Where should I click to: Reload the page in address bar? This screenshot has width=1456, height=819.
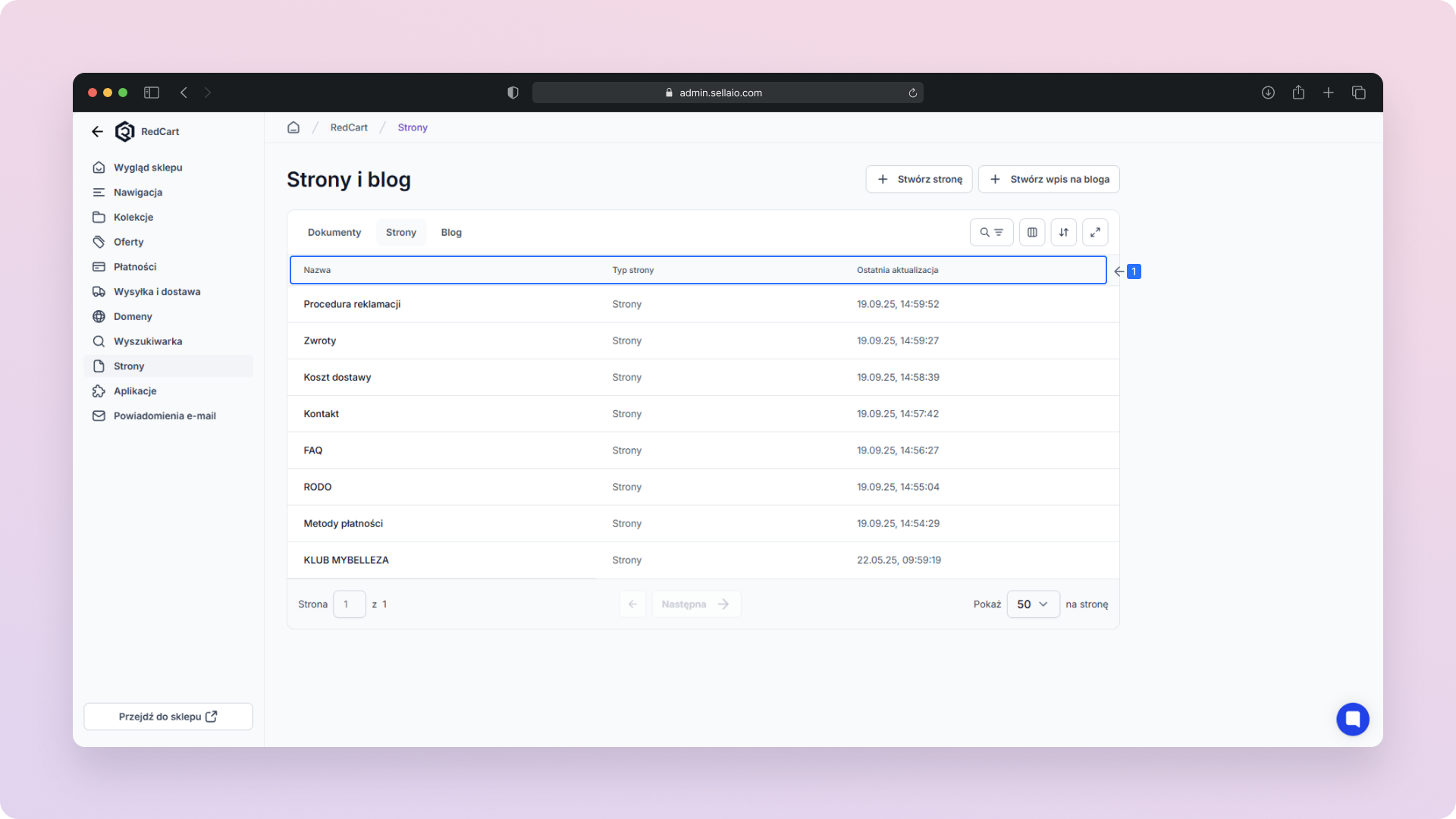pos(912,93)
